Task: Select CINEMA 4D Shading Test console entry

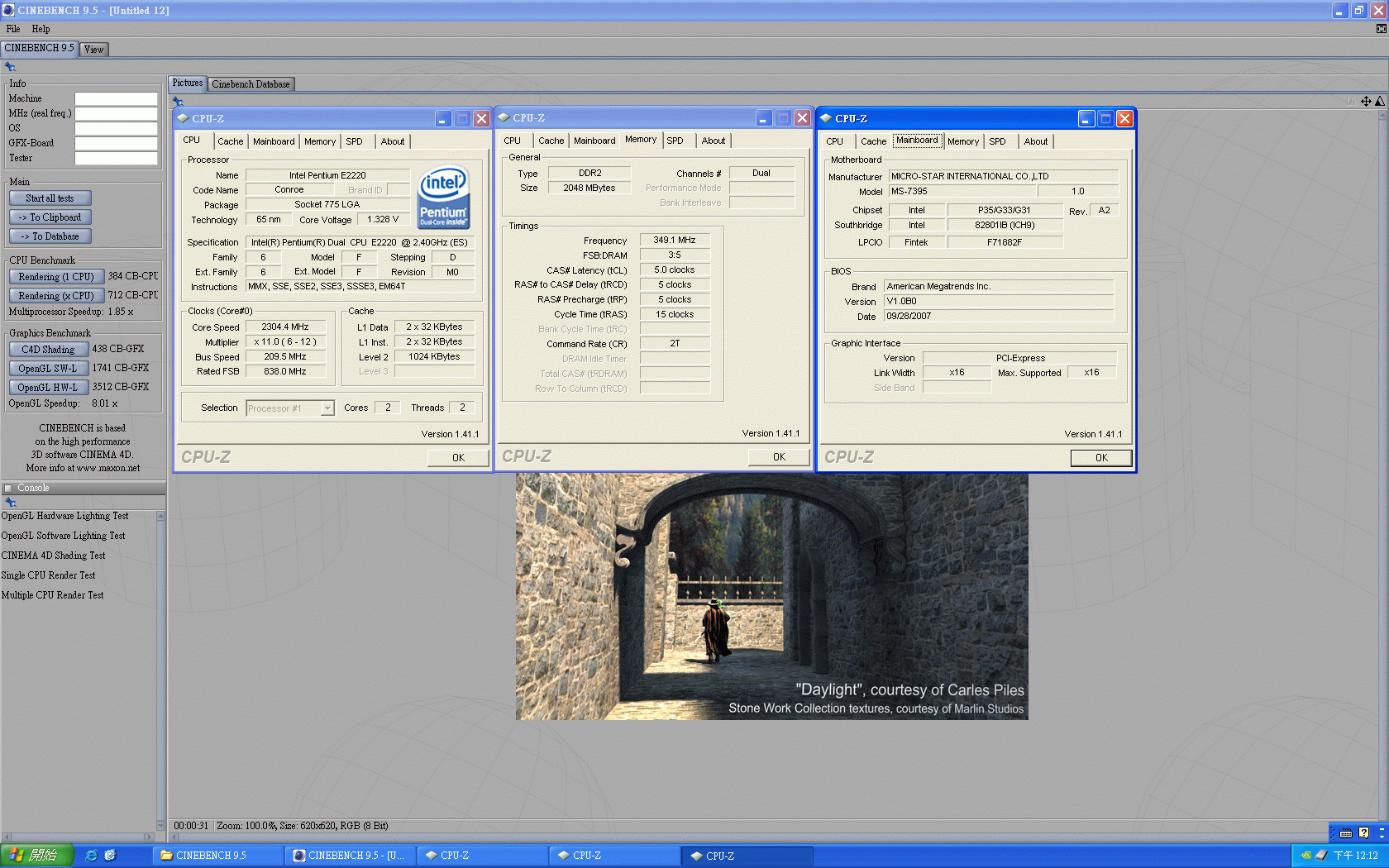Action: [54, 556]
